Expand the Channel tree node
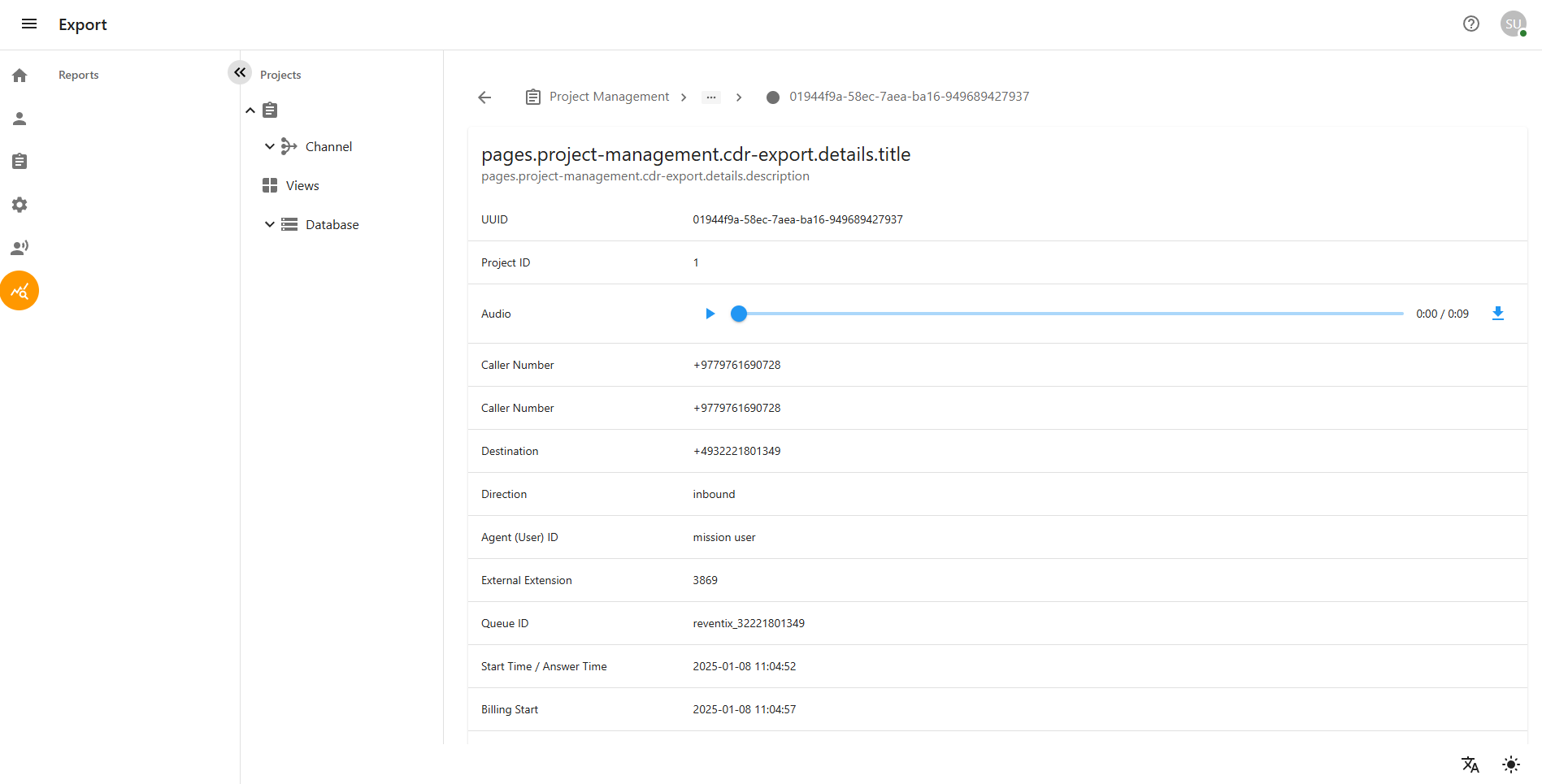The image size is (1542, 784). pos(270,147)
